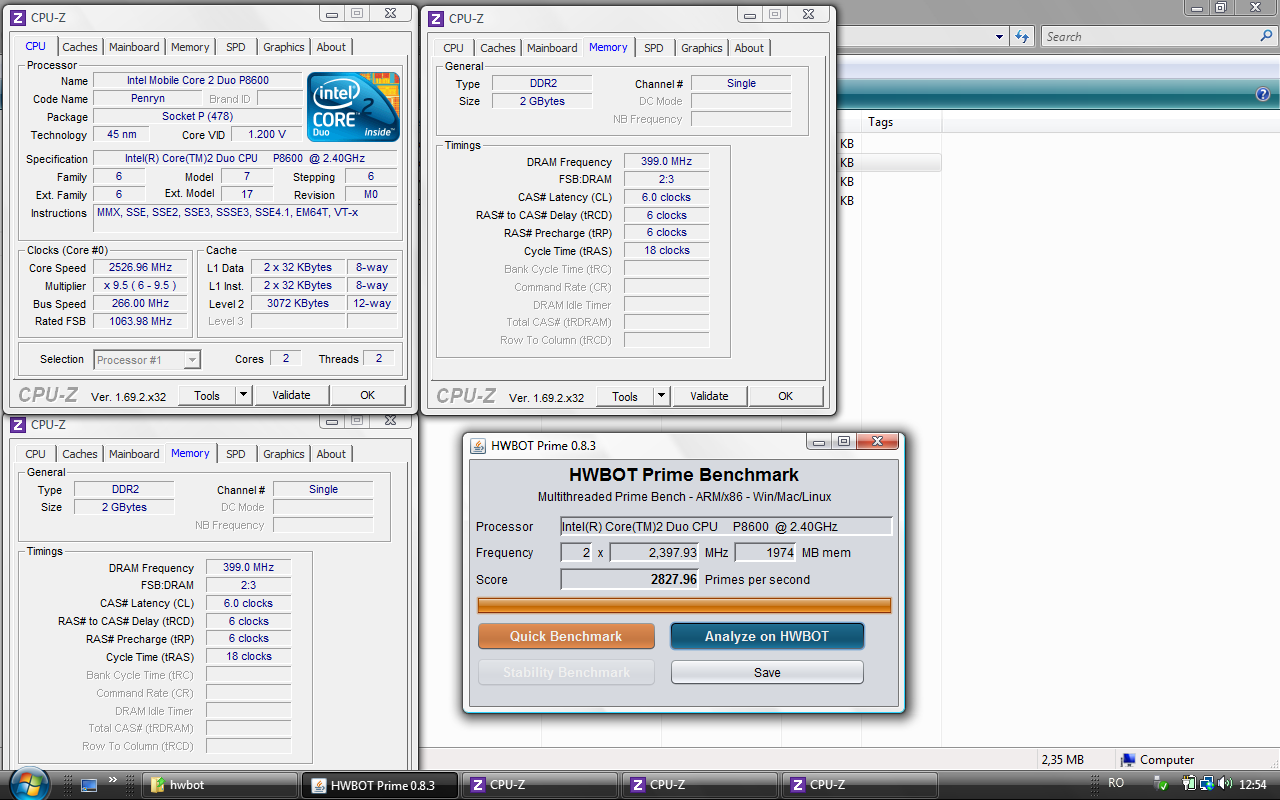Click OK in CPU-tab window
Image resolution: width=1280 pixels, height=800 pixels.
(x=368, y=395)
